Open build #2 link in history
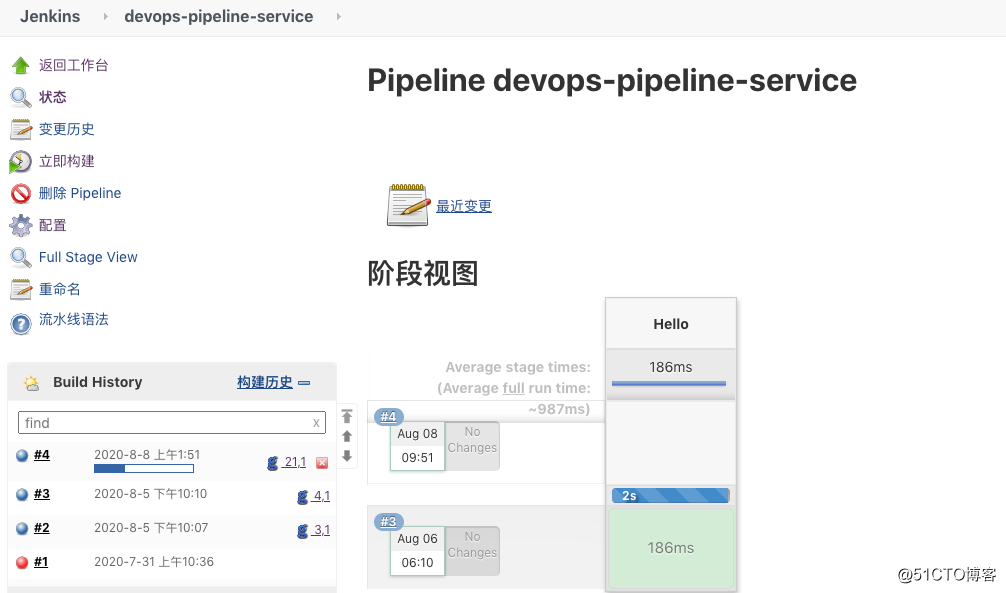 click(42, 528)
